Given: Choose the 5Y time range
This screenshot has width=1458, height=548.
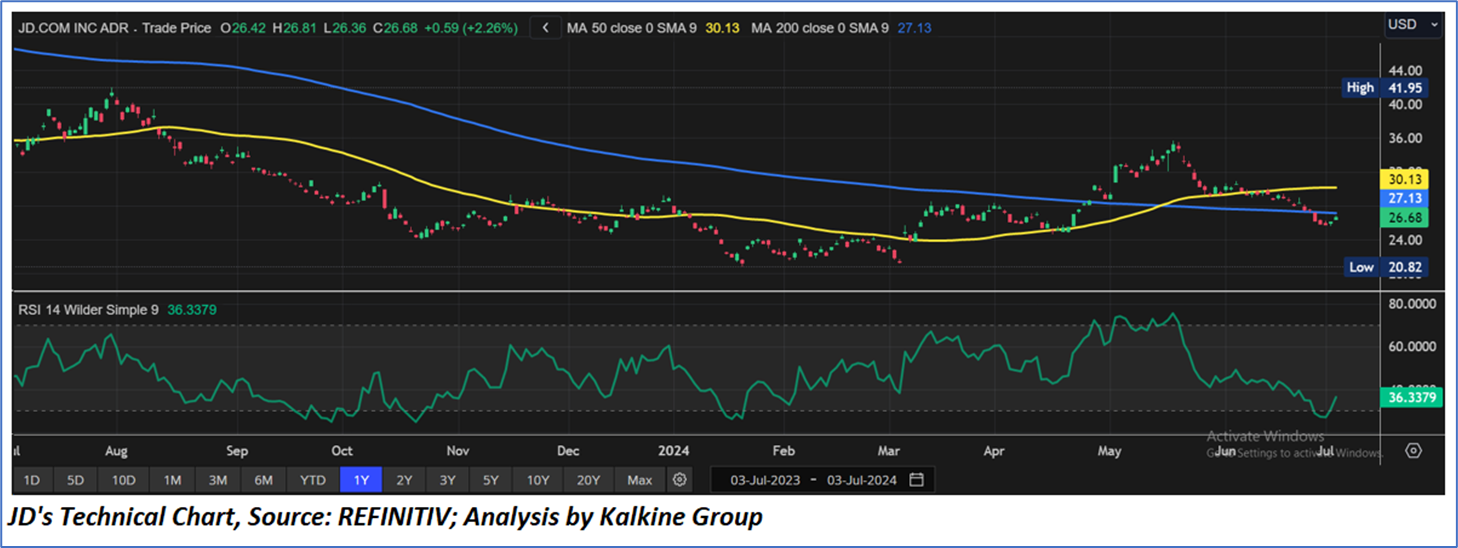Looking at the screenshot, I should click(491, 480).
